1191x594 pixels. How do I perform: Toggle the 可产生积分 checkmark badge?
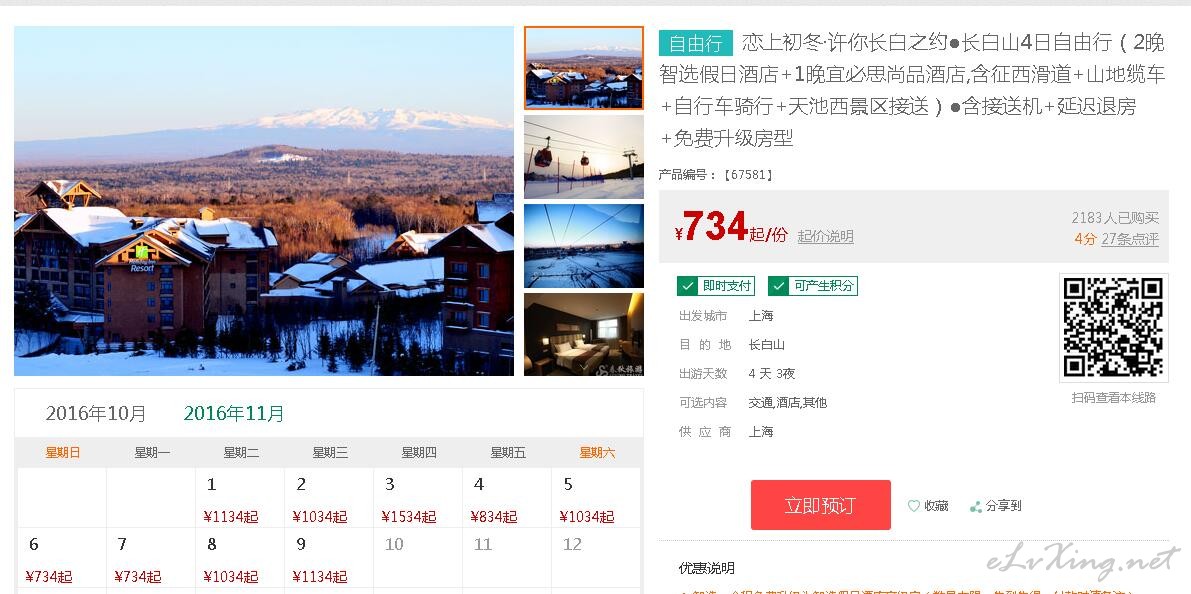tap(813, 286)
